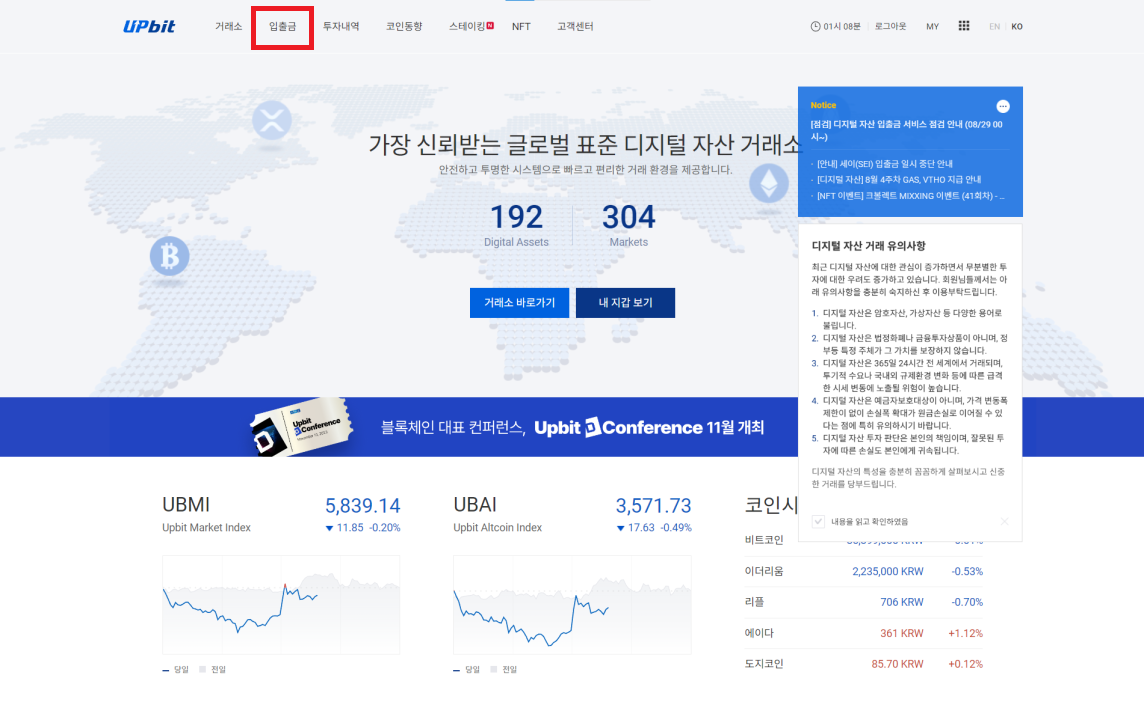
Task: Open the 입출금 menu
Action: coord(282,27)
